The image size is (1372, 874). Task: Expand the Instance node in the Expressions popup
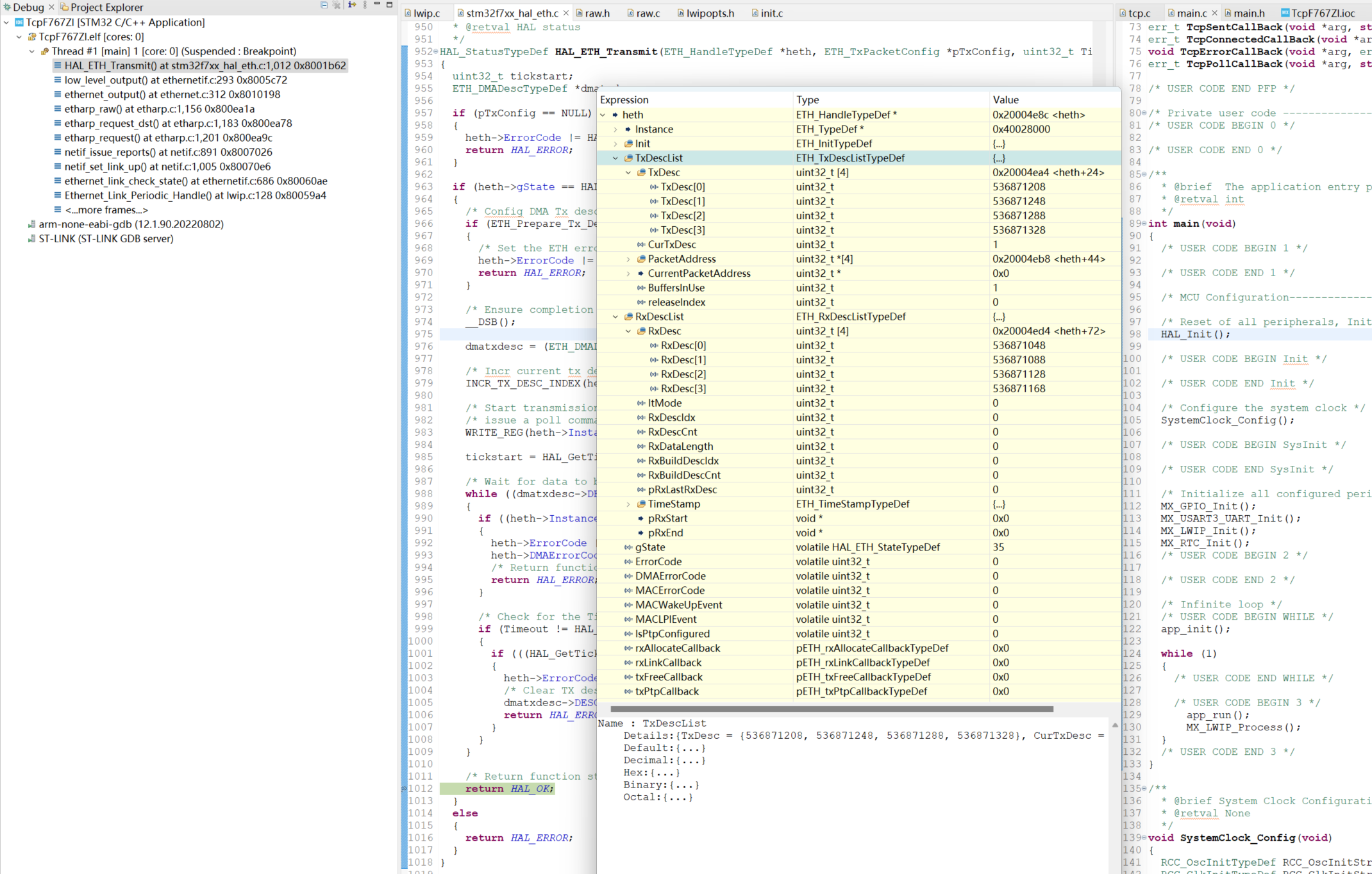(x=615, y=129)
